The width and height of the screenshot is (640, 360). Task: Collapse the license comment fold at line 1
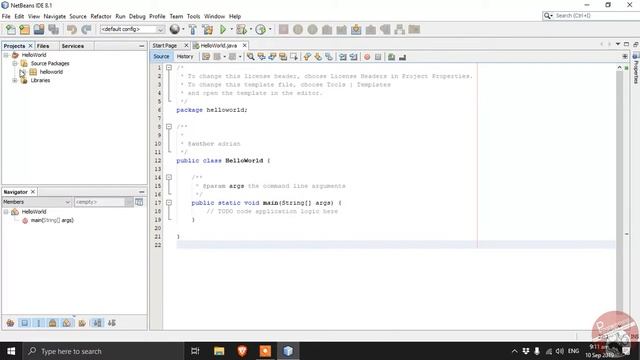(169, 67)
